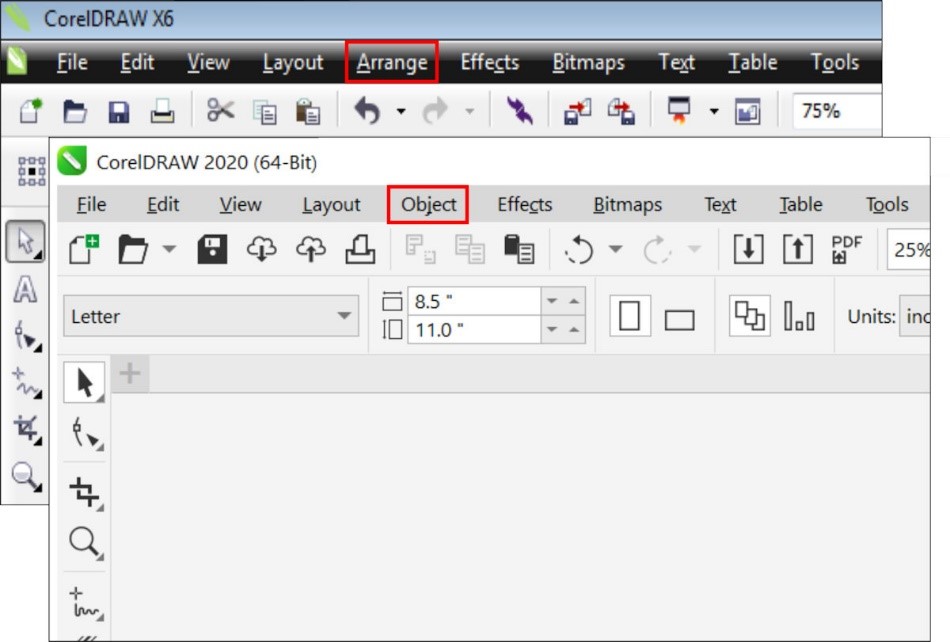The width and height of the screenshot is (950, 642).
Task: Click Export icon in X6 toolbar
Action: tap(622, 111)
